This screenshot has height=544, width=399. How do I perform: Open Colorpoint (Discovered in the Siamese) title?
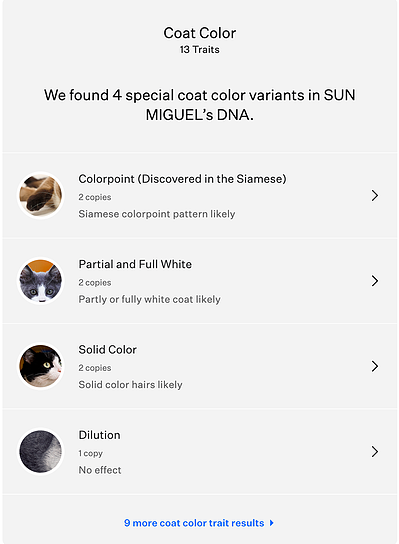pyautogui.click(x=182, y=179)
